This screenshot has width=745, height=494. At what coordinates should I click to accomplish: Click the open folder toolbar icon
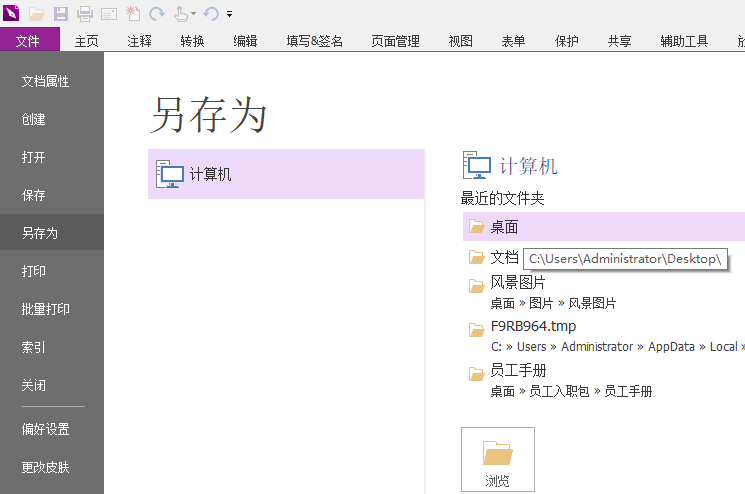tap(37, 14)
